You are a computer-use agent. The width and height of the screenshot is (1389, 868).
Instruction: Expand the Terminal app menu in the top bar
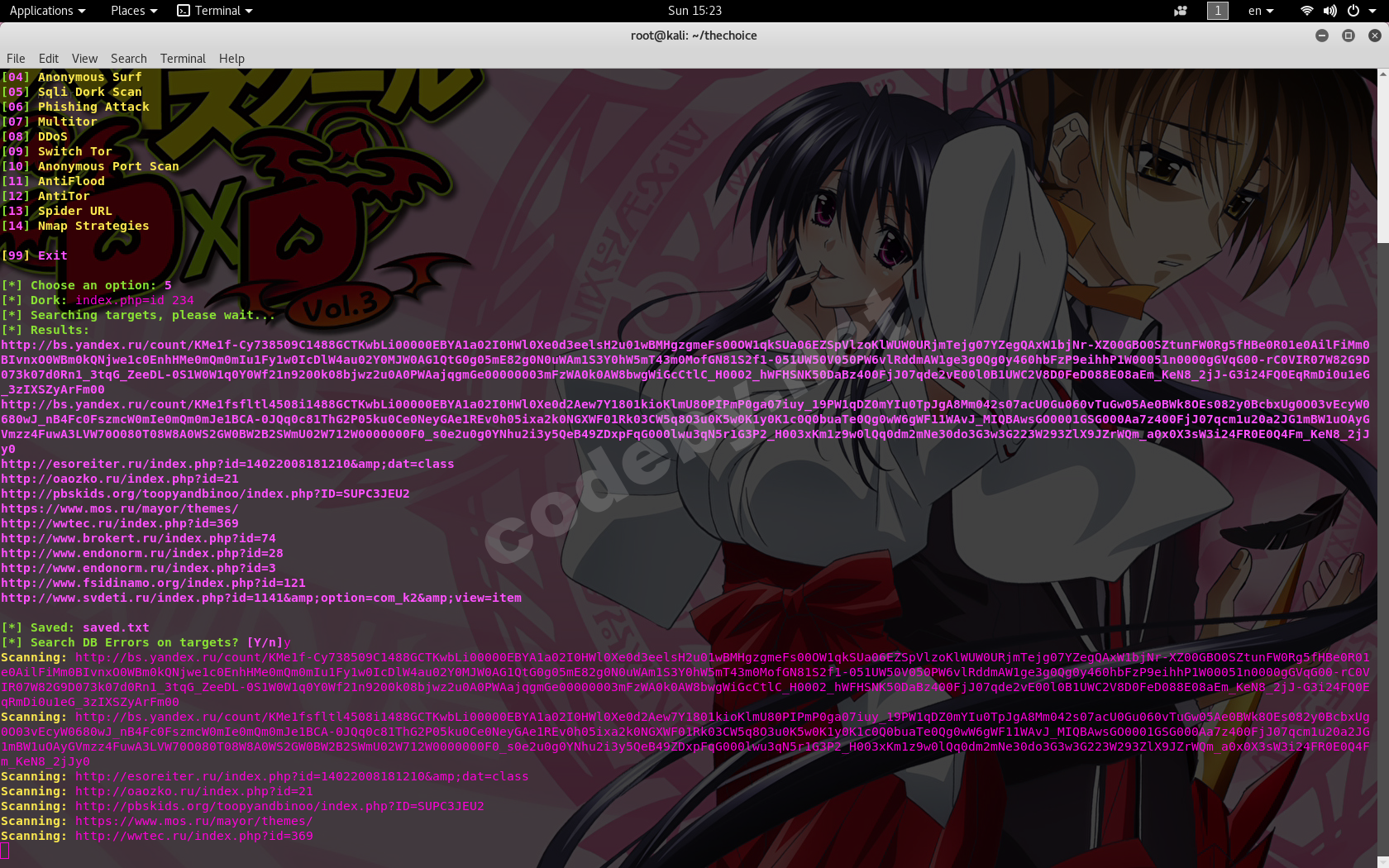coord(215,11)
